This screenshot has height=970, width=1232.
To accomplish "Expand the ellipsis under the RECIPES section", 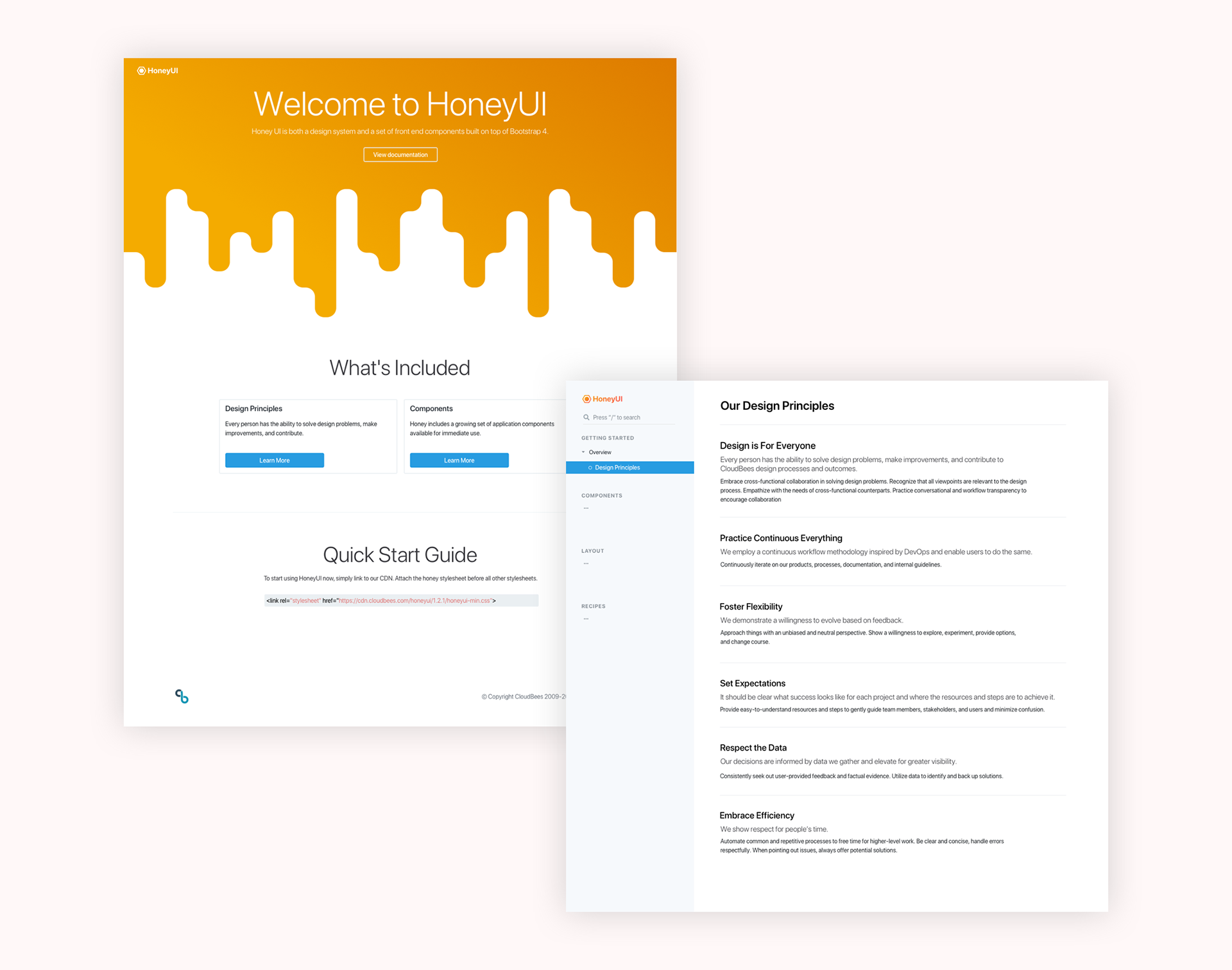I will pyautogui.click(x=586, y=618).
